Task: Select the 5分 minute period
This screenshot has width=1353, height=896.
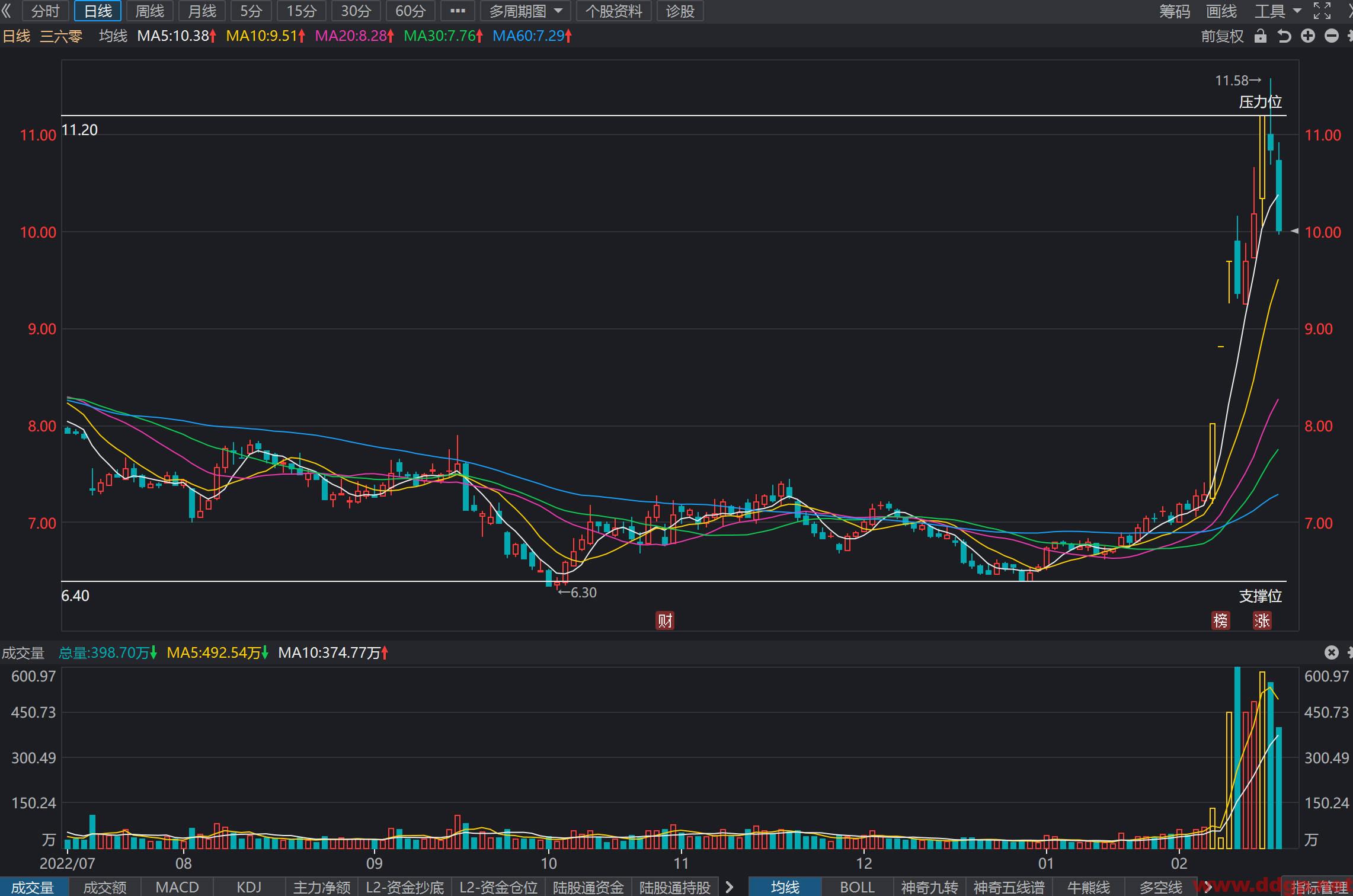Action: (x=251, y=11)
